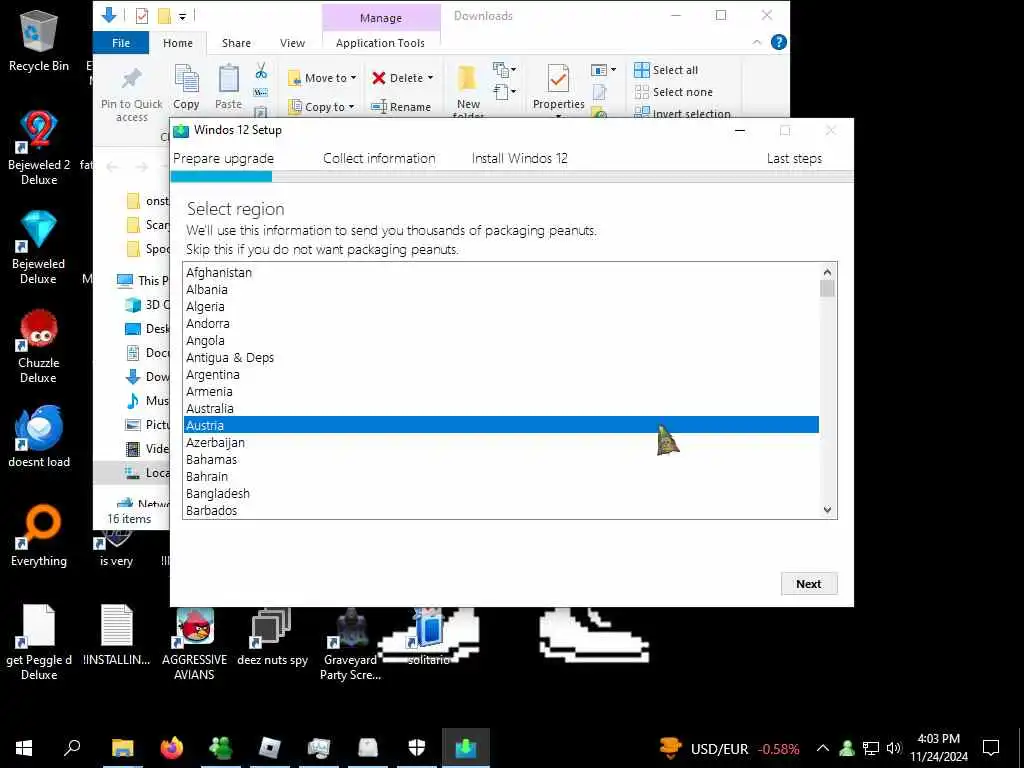This screenshot has width=1024, height=768.
Task: Open the 'doesnt load' Thunderbird shortcut
Action: pos(39,436)
